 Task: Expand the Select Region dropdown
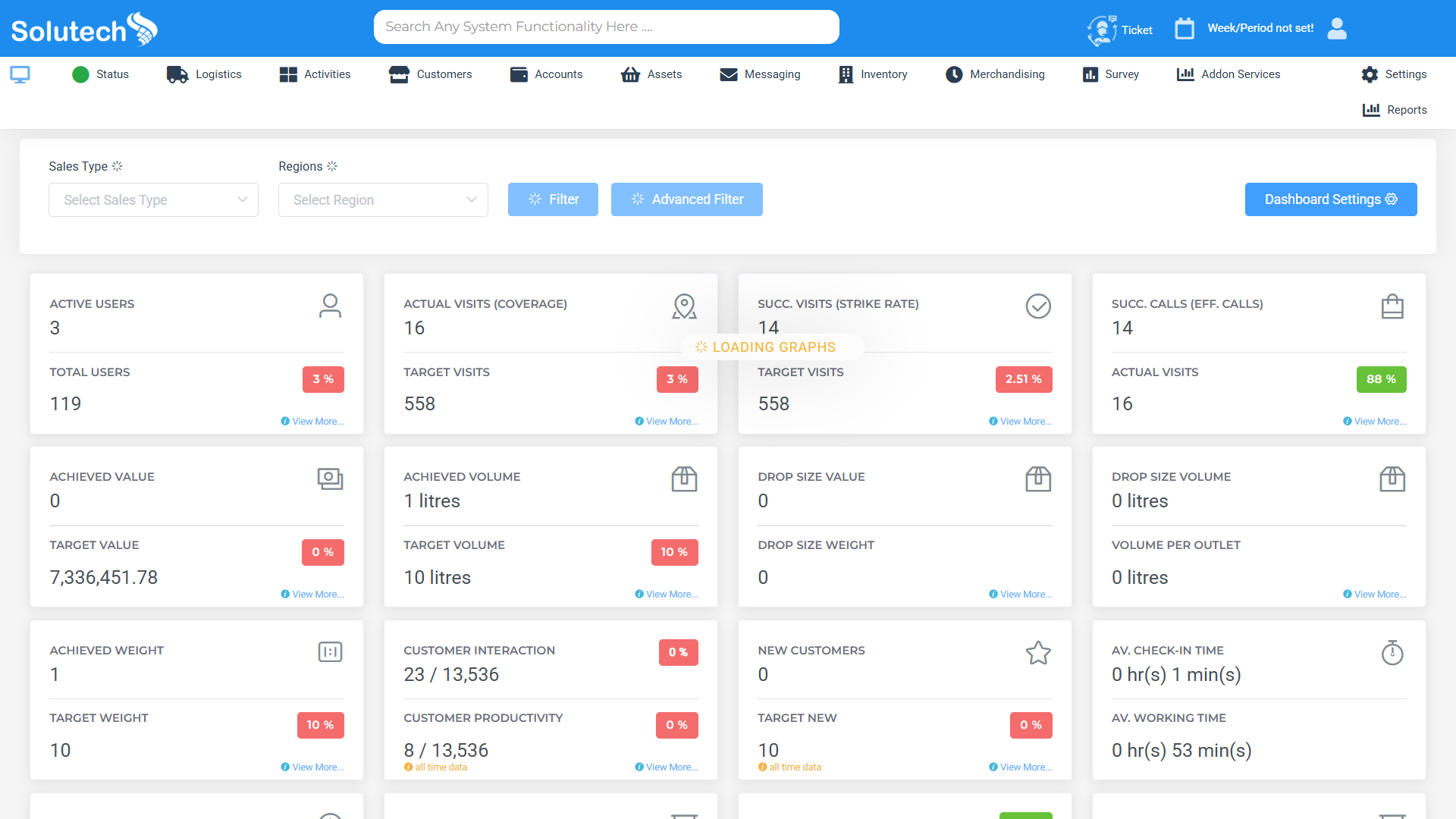pyautogui.click(x=383, y=199)
